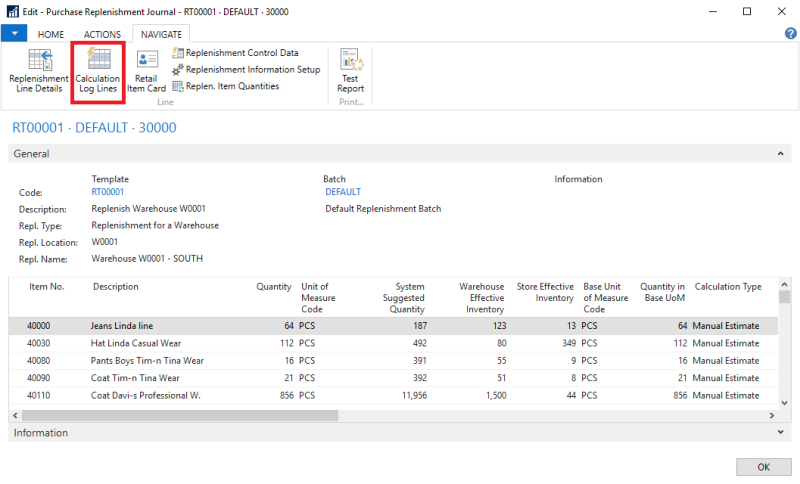Click the Quantity in Base UoM header
Screen dimensions: 800x484
[x=662, y=292]
